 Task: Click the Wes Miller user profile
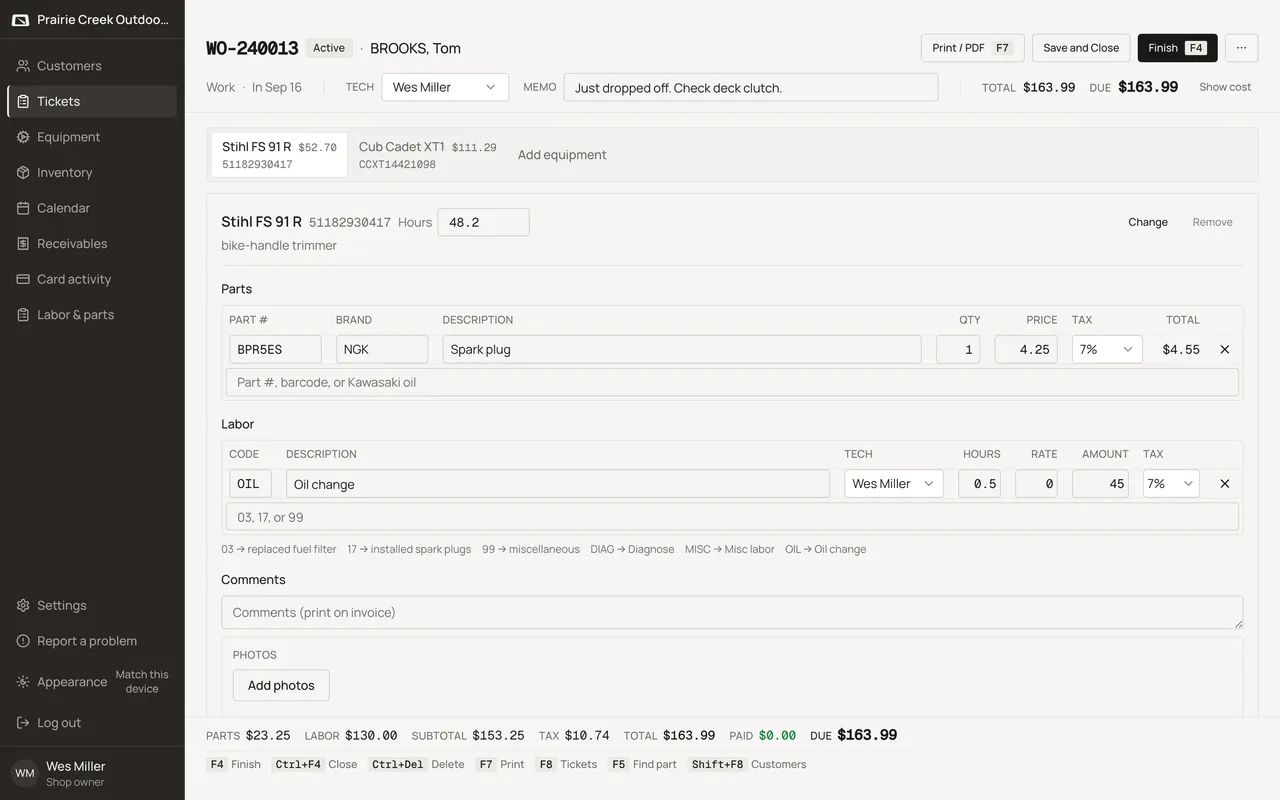[x=92, y=774]
